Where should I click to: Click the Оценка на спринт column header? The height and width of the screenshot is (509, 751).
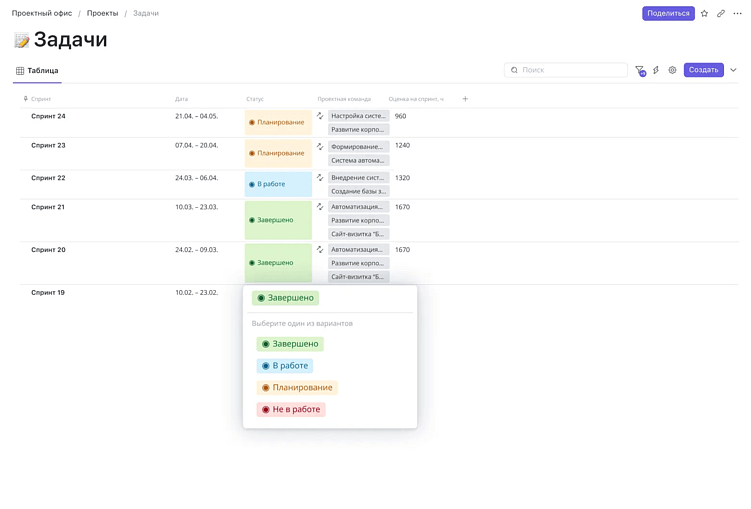[x=416, y=99]
